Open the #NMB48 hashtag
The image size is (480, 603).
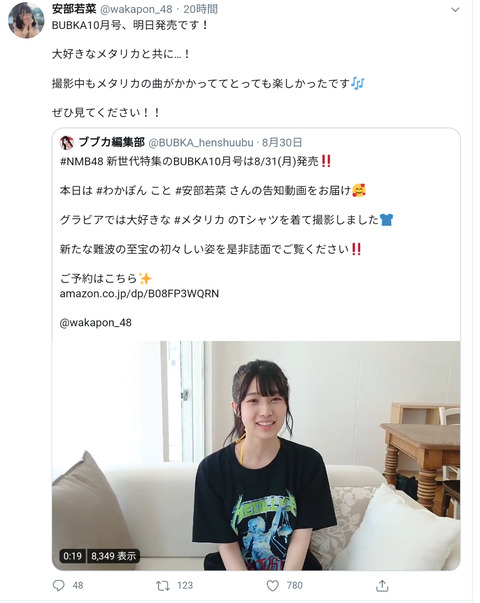[82, 161]
